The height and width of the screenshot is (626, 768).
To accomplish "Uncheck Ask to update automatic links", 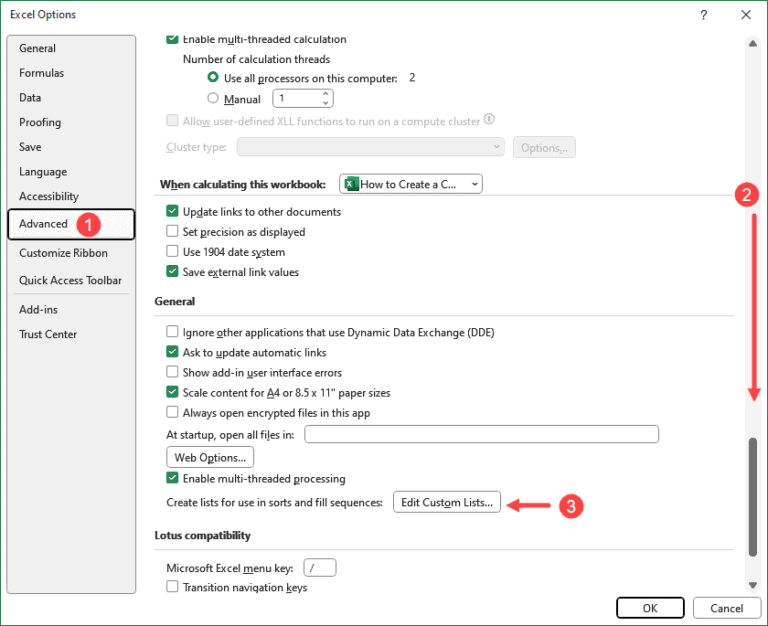I will [x=173, y=352].
